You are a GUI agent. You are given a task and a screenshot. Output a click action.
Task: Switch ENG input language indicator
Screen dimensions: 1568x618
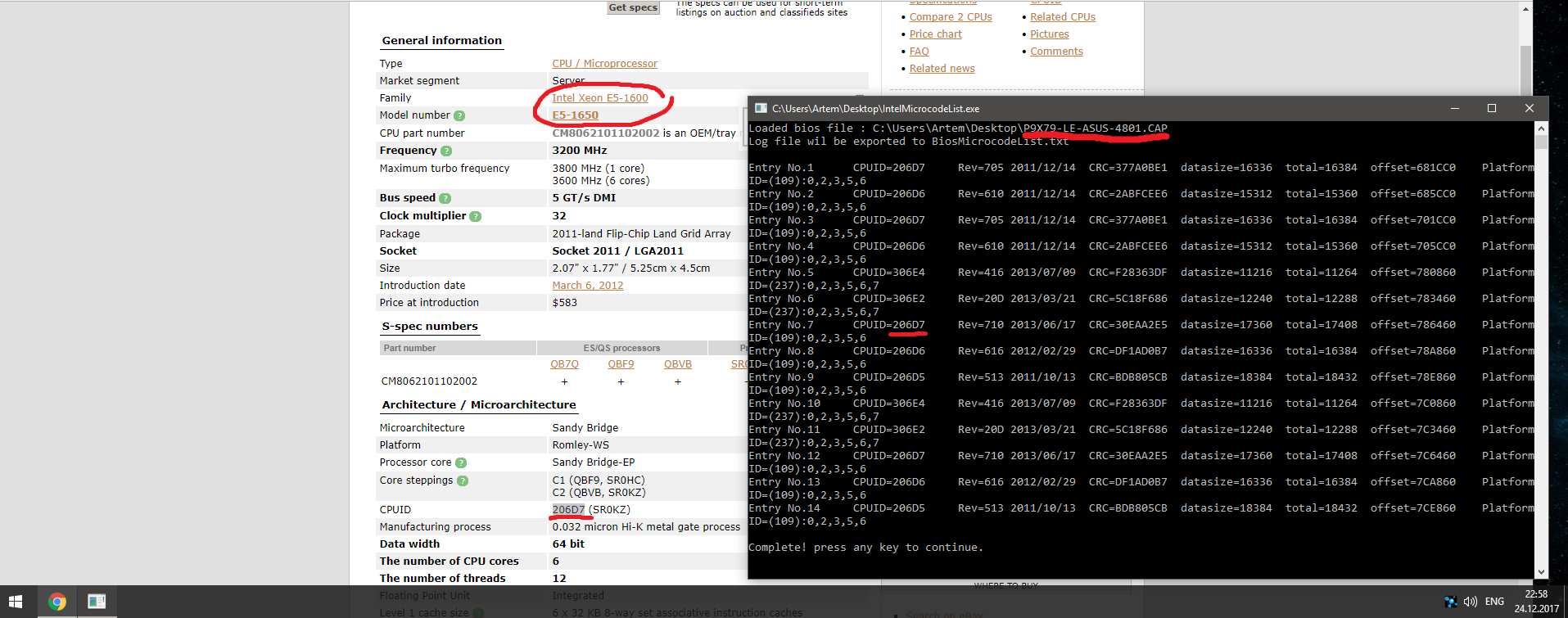coord(1494,602)
